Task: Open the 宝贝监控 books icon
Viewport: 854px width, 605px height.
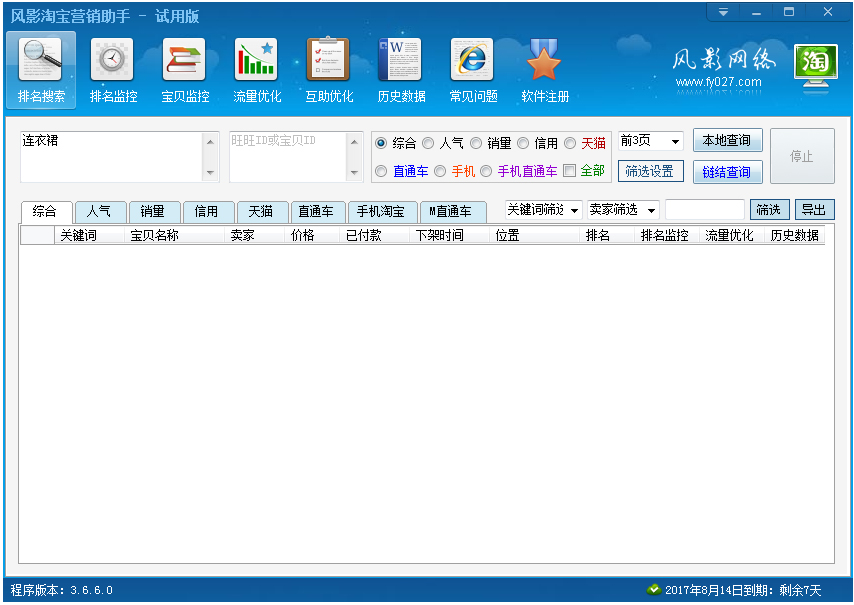Action: click(184, 59)
